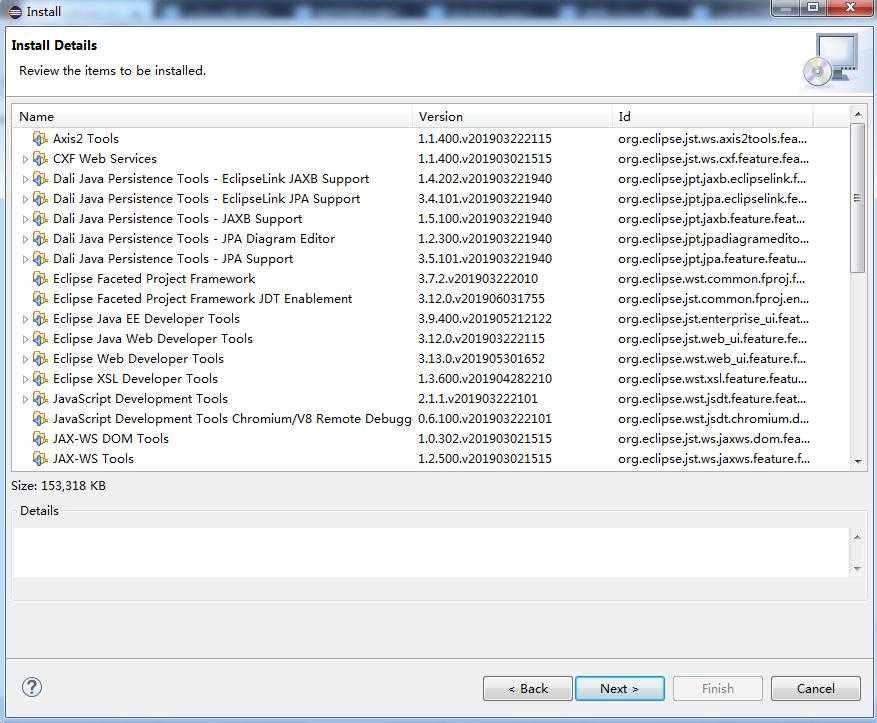Expand Eclipse Java Web Developer Tools node
Screen dimensions: 877x723
(25, 339)
